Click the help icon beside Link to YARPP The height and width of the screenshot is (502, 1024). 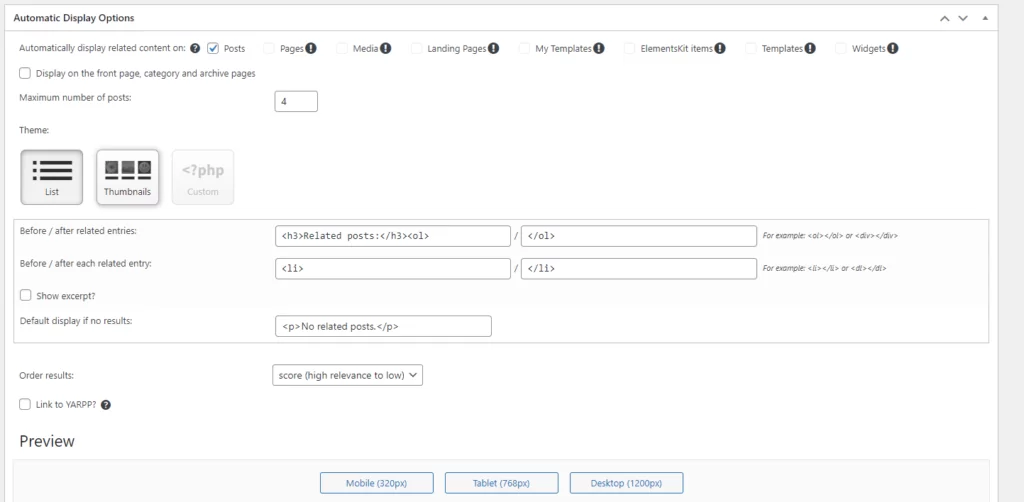(106, 405)
